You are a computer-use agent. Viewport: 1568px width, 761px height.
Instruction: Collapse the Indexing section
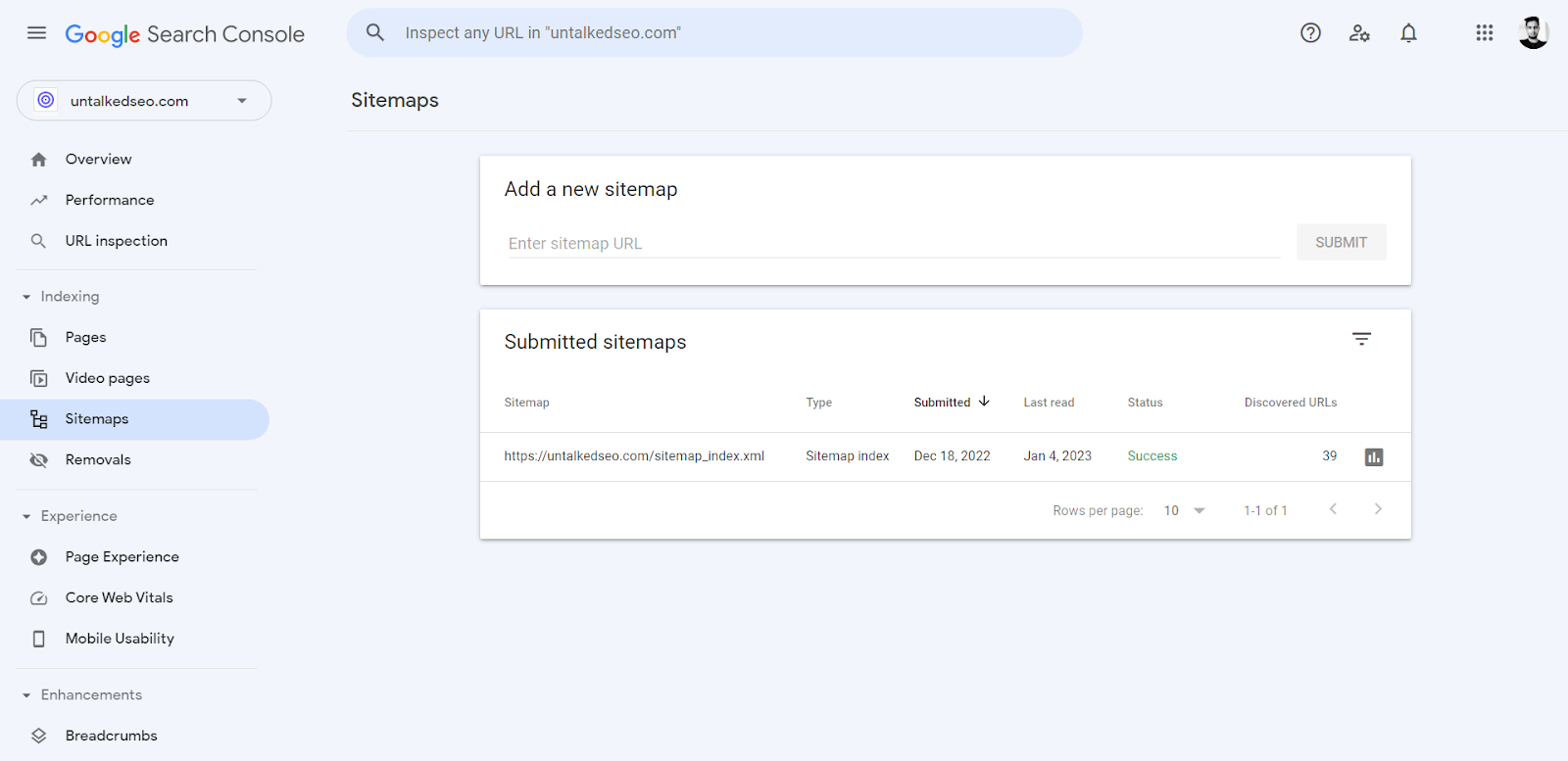point(26,297)
